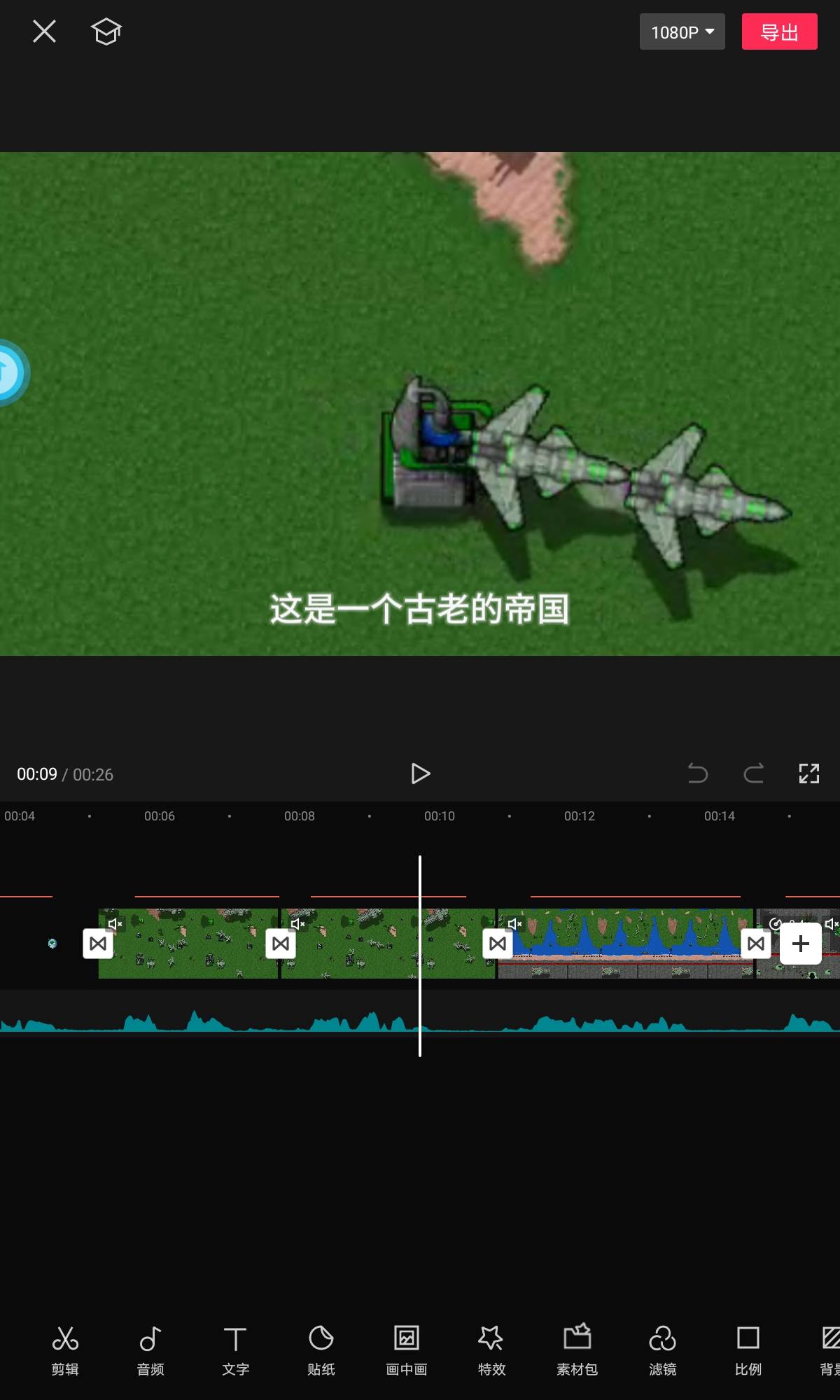Play the video preview
This screenshot has height=1400, width=840.
coord(420,773)
